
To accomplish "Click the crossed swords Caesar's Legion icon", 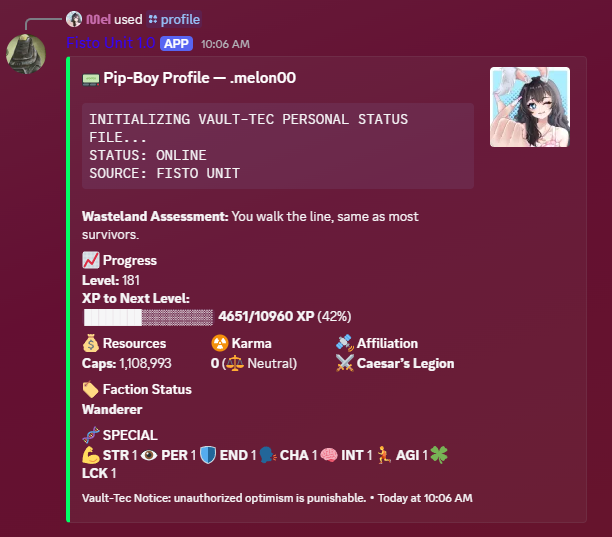I will 345,363.
